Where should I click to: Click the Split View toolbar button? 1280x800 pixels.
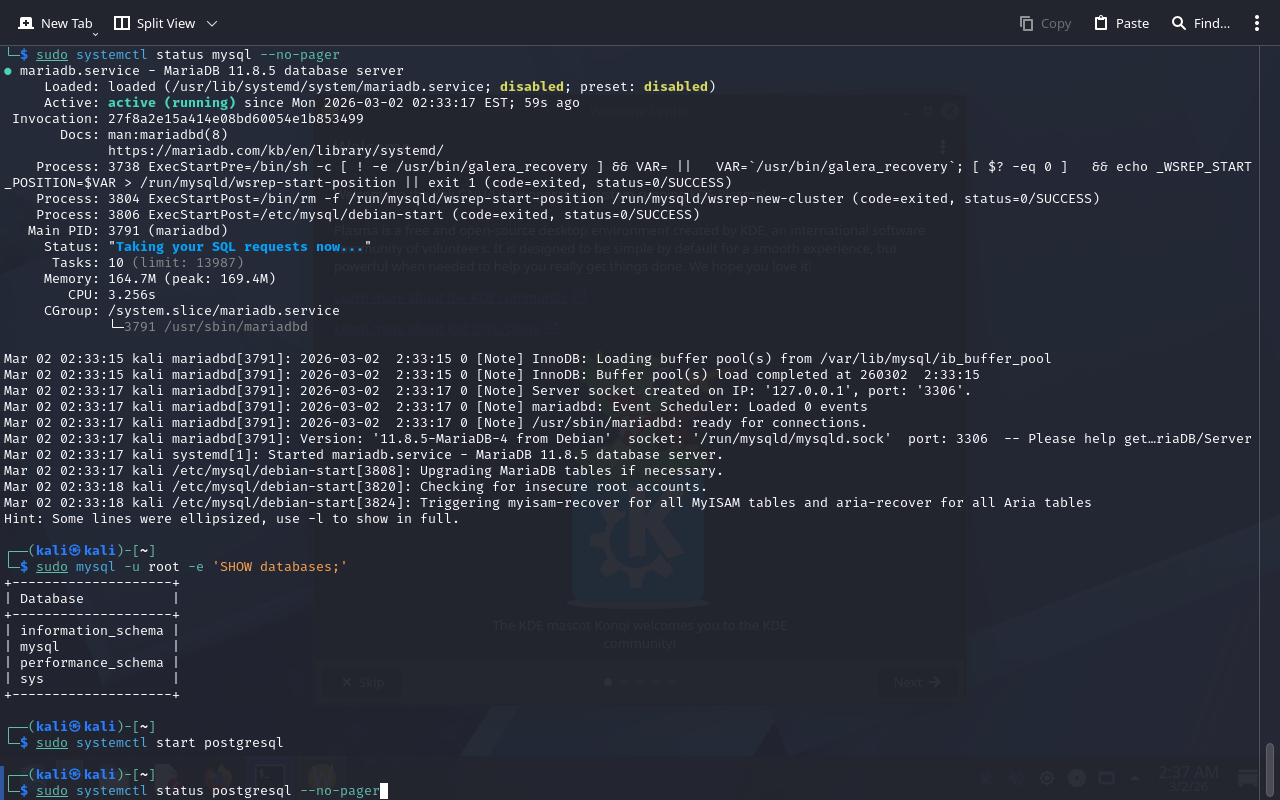click(x=154, y=23)
